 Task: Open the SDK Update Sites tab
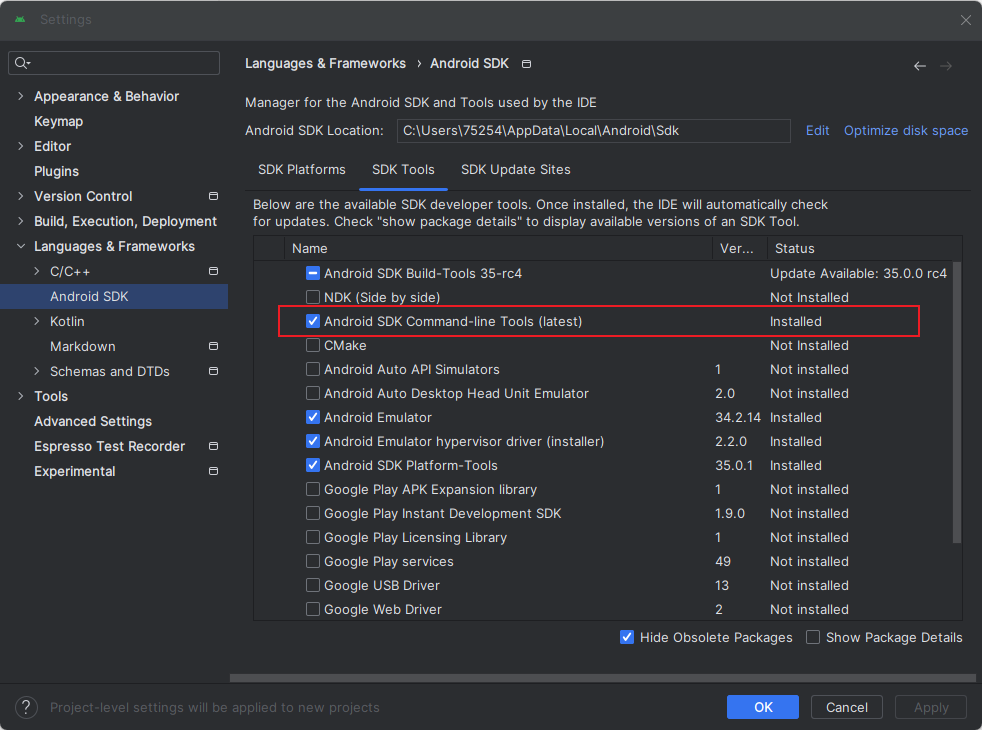(515, 170)
